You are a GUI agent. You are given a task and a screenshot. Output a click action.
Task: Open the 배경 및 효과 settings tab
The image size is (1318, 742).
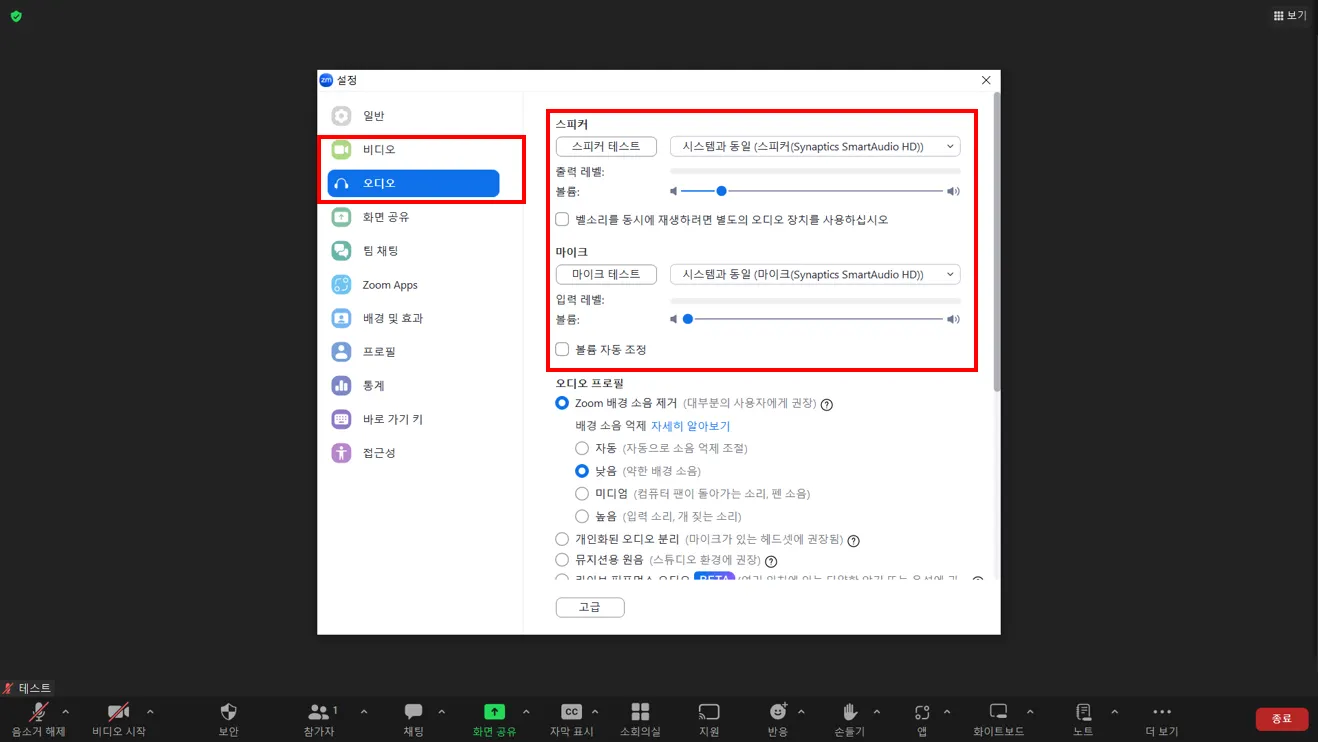(413, 318)
